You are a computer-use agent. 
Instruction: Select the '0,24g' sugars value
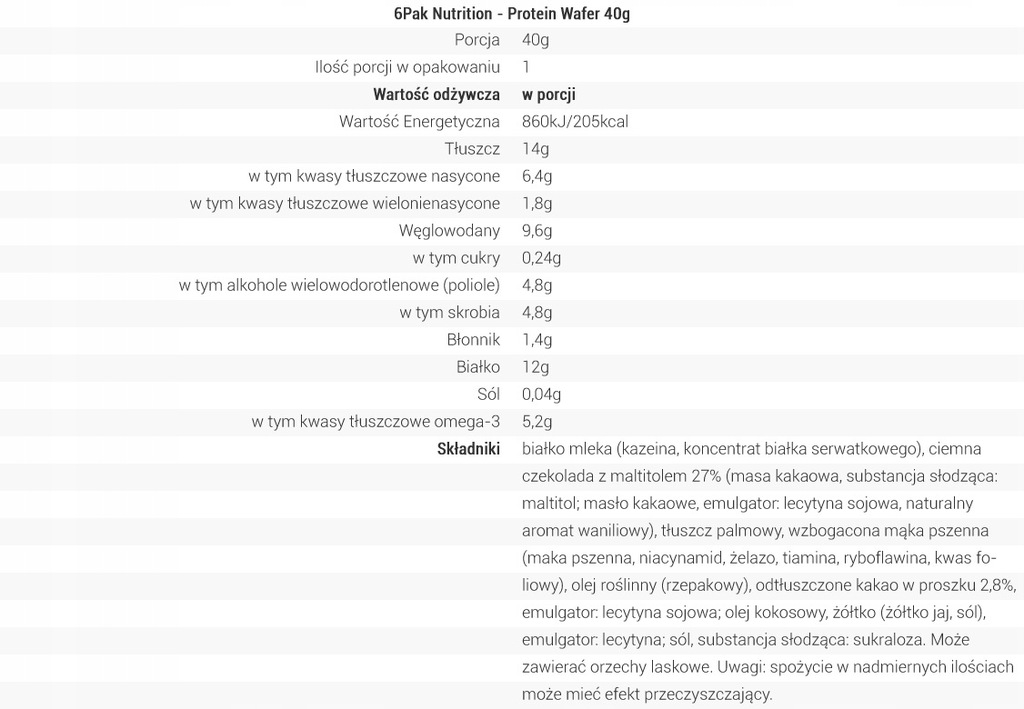[542, 258]
